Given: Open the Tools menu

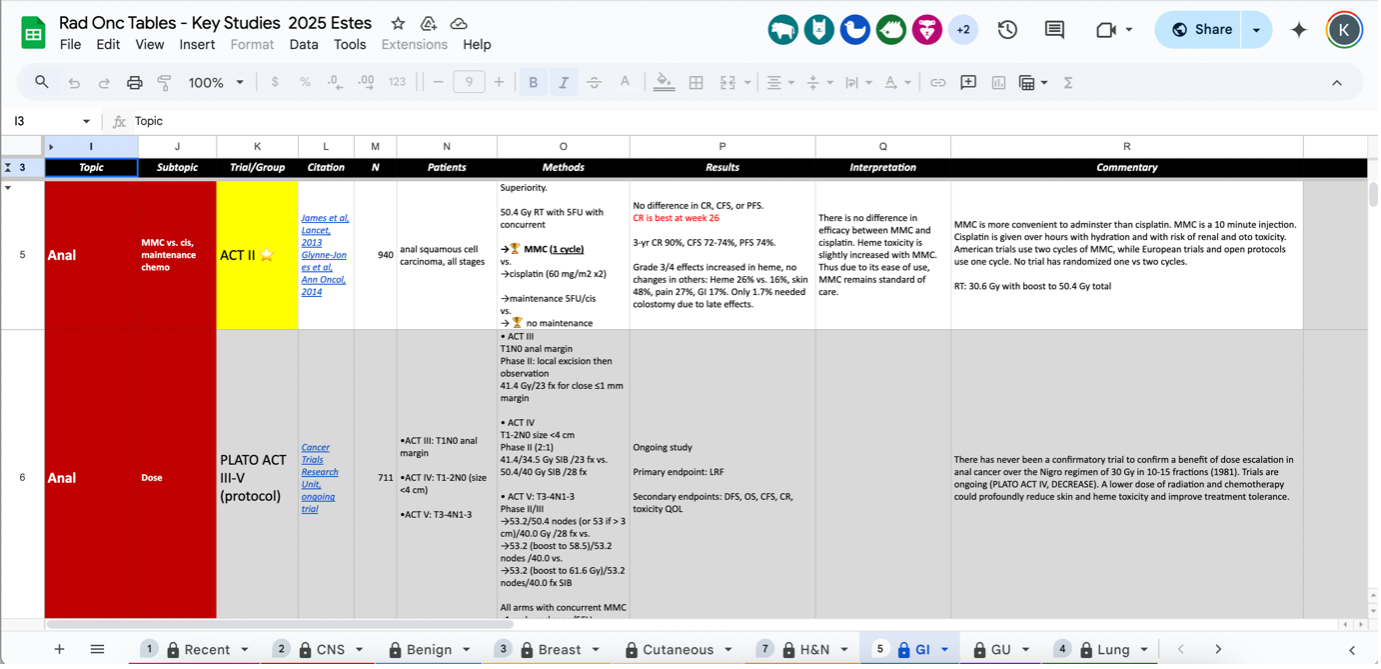Looking at the screenshot, I should [350, 44].
